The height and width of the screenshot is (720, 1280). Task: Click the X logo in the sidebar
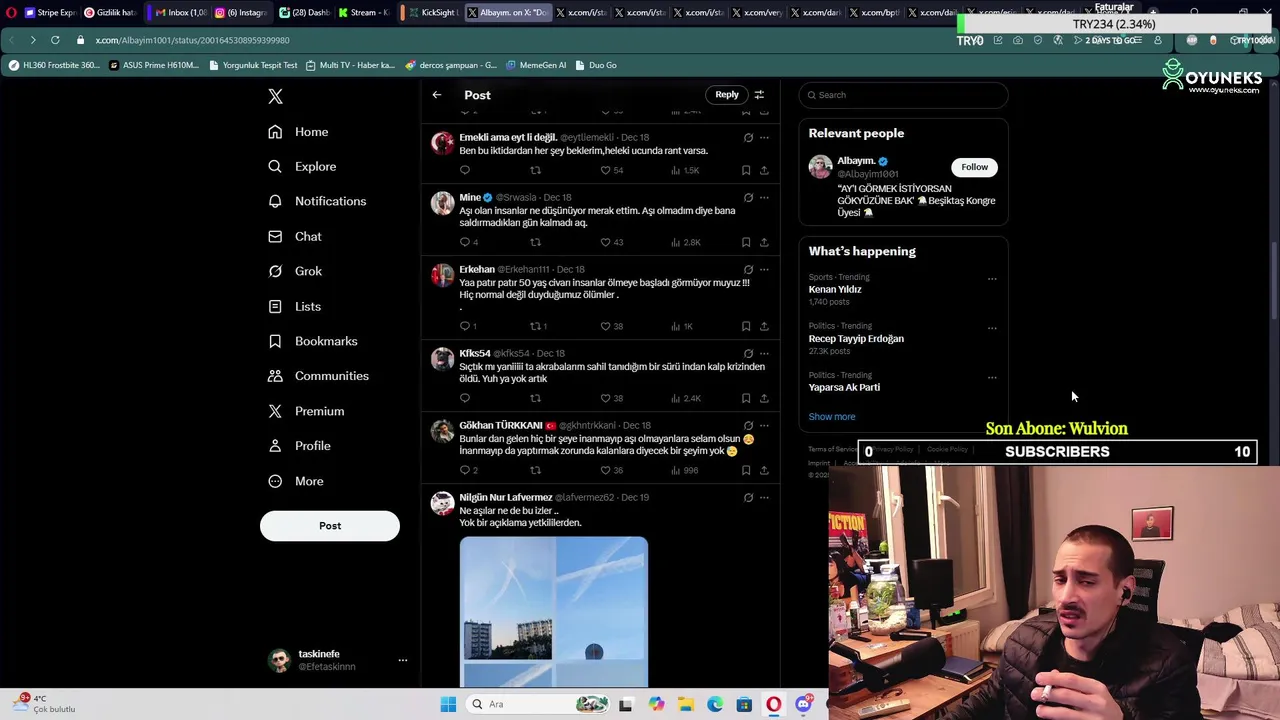pos(275,96)
